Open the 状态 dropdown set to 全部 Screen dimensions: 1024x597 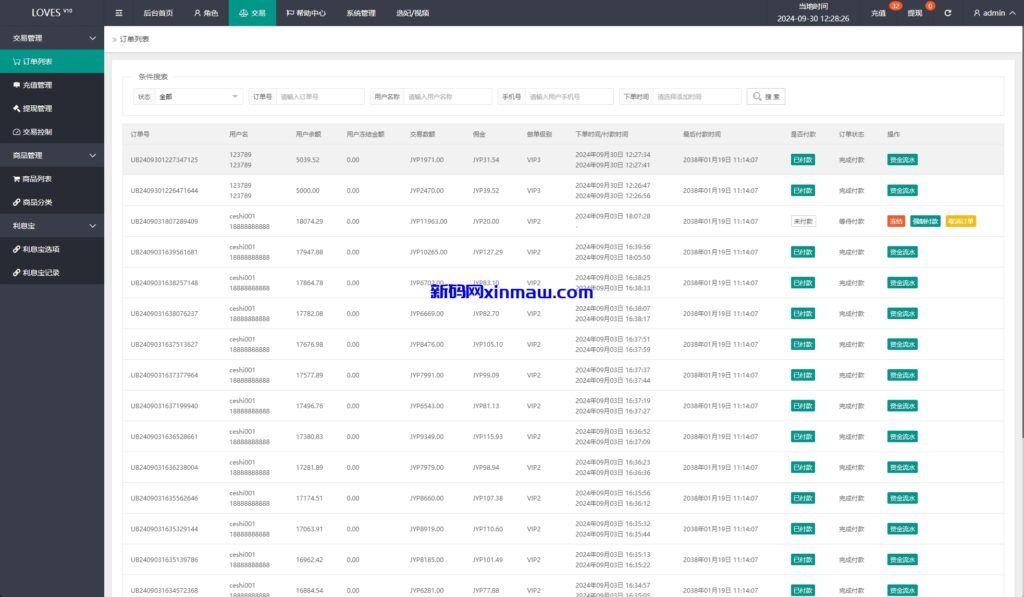[x=199, y=97]
